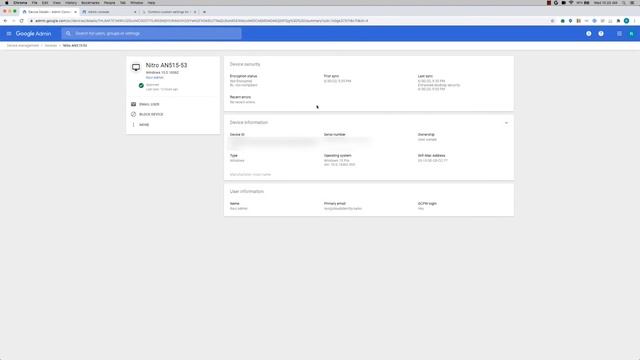Click the Chrome profile avatar in the toolbar

coord(626,21)
